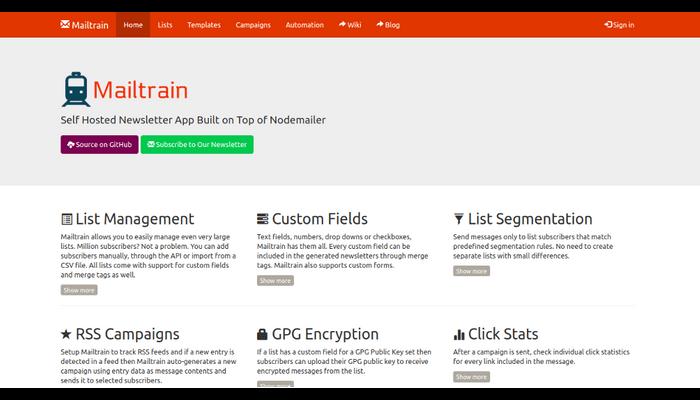
Task: Open the Lists menu item
Action: point(164,25)
